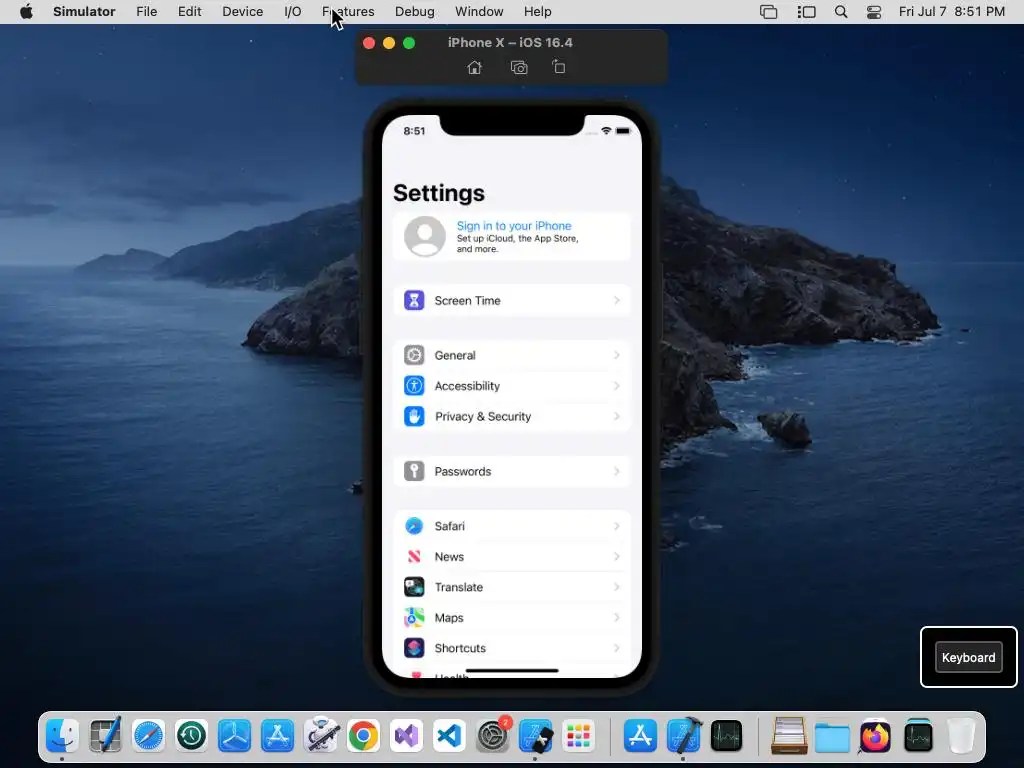Tap the profile avatar placeholder
This screenshot has height=768, width=1024.
tap(424, 236)
